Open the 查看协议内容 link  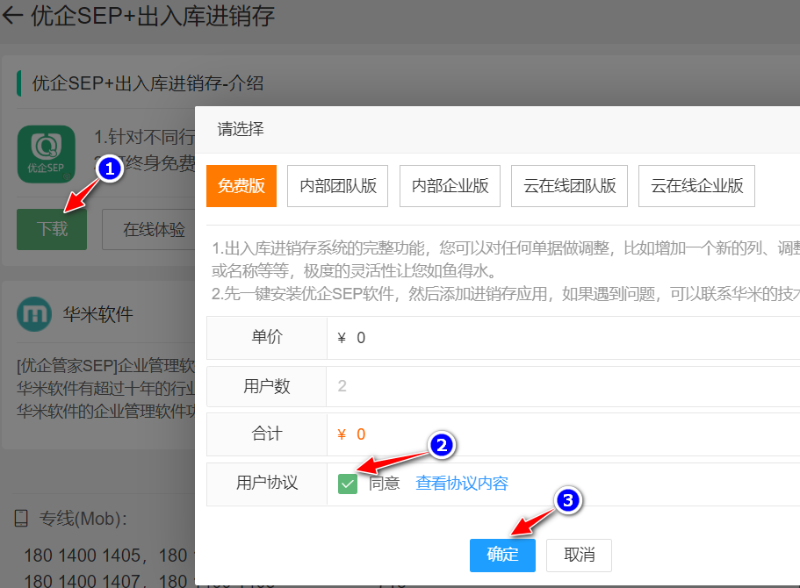click(462, 483)
